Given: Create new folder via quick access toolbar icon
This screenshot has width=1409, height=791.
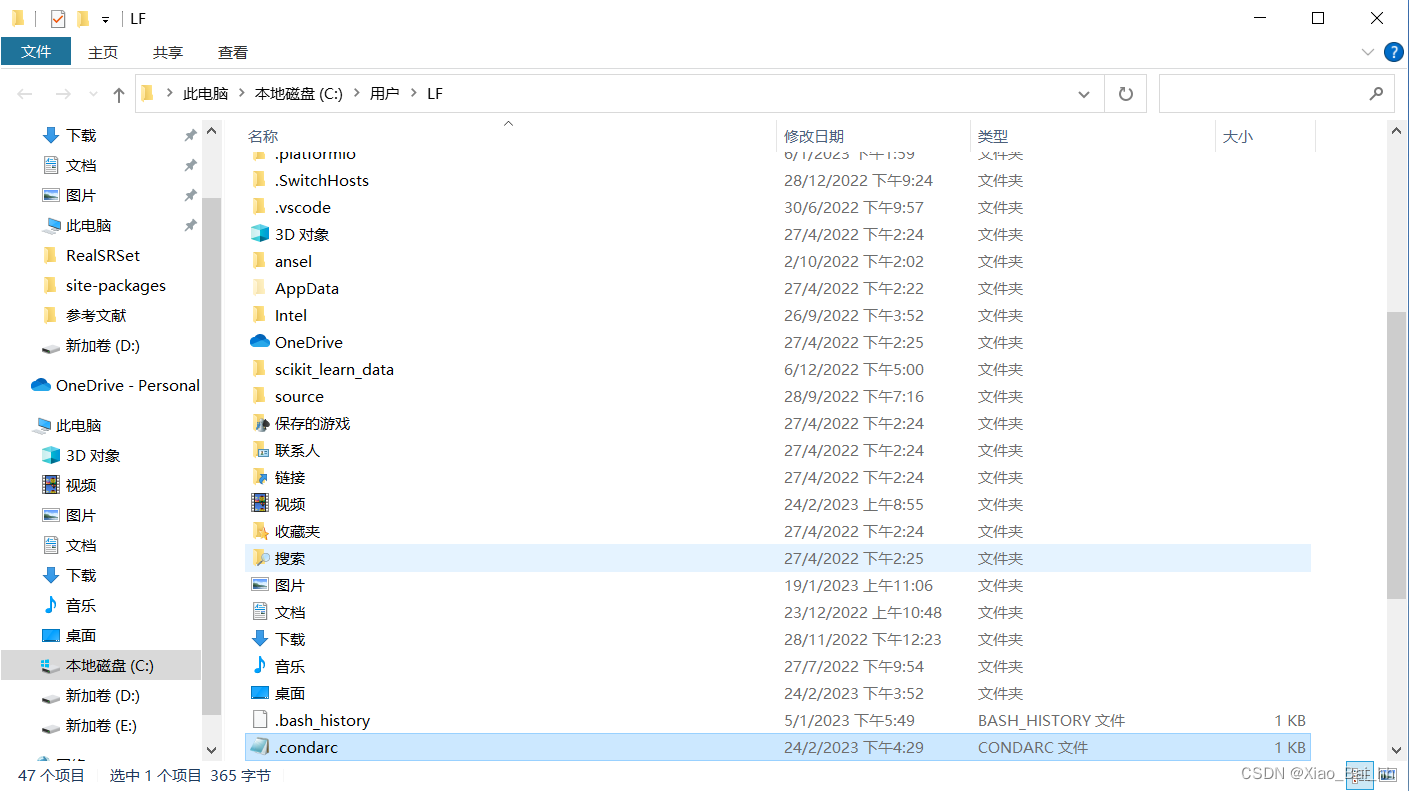Looking at the screenshot, I should (x=83, y=18).
